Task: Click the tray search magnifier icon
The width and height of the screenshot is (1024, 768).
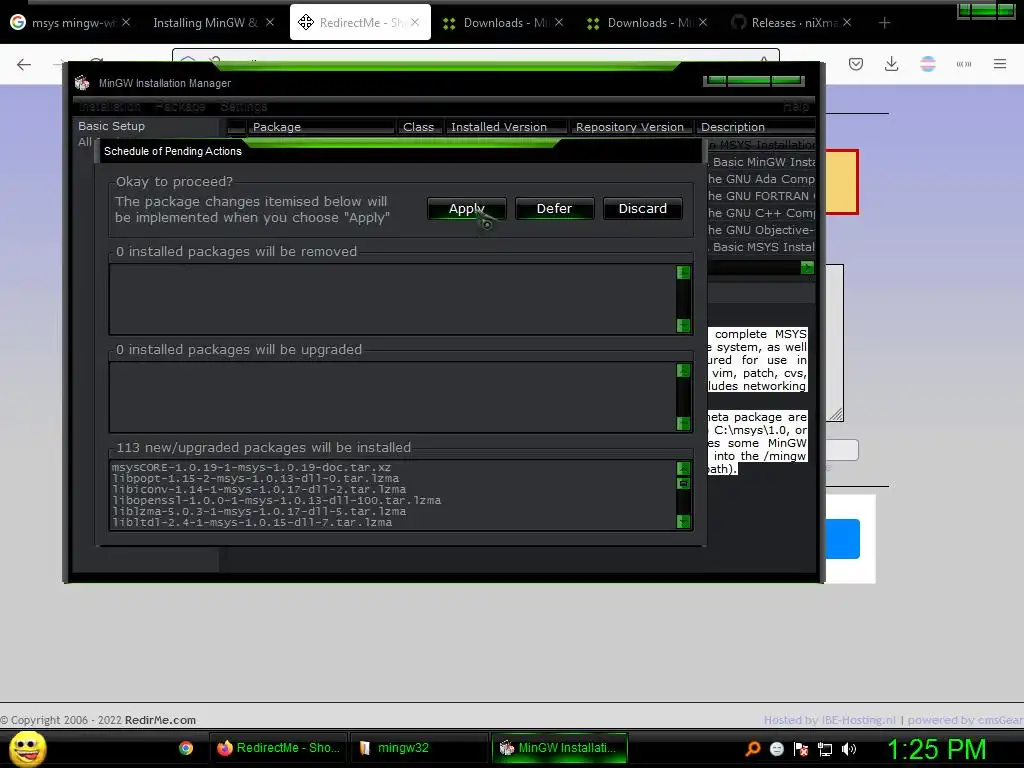Action: 753,749
